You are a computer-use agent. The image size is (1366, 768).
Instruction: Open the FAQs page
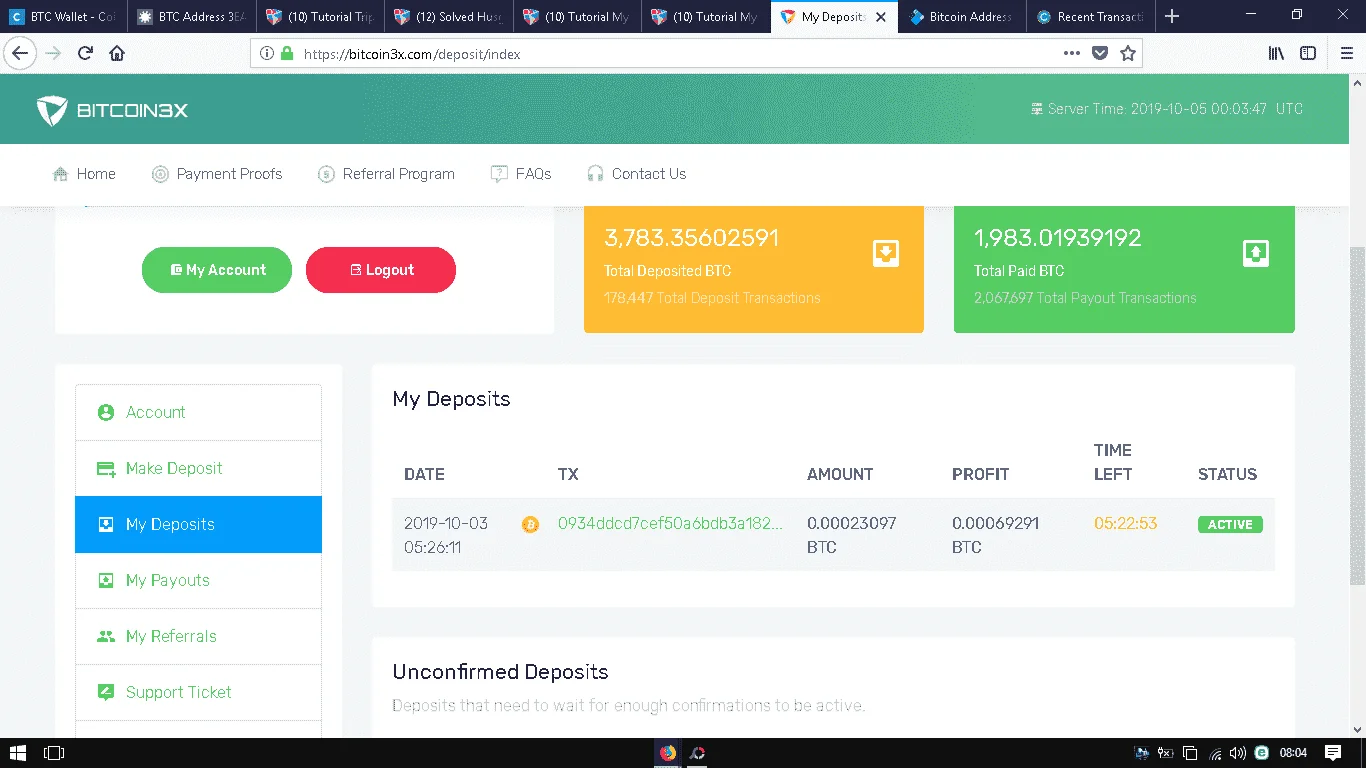(521, 174)
